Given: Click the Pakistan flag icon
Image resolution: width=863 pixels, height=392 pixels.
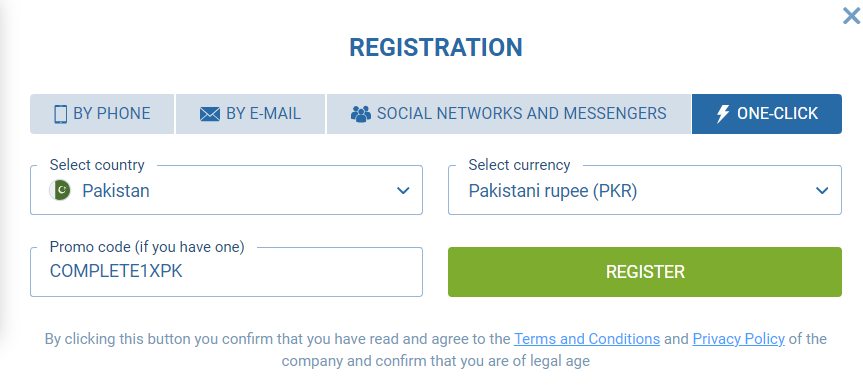Looking at the screenshot, I should tap(60, 190).
